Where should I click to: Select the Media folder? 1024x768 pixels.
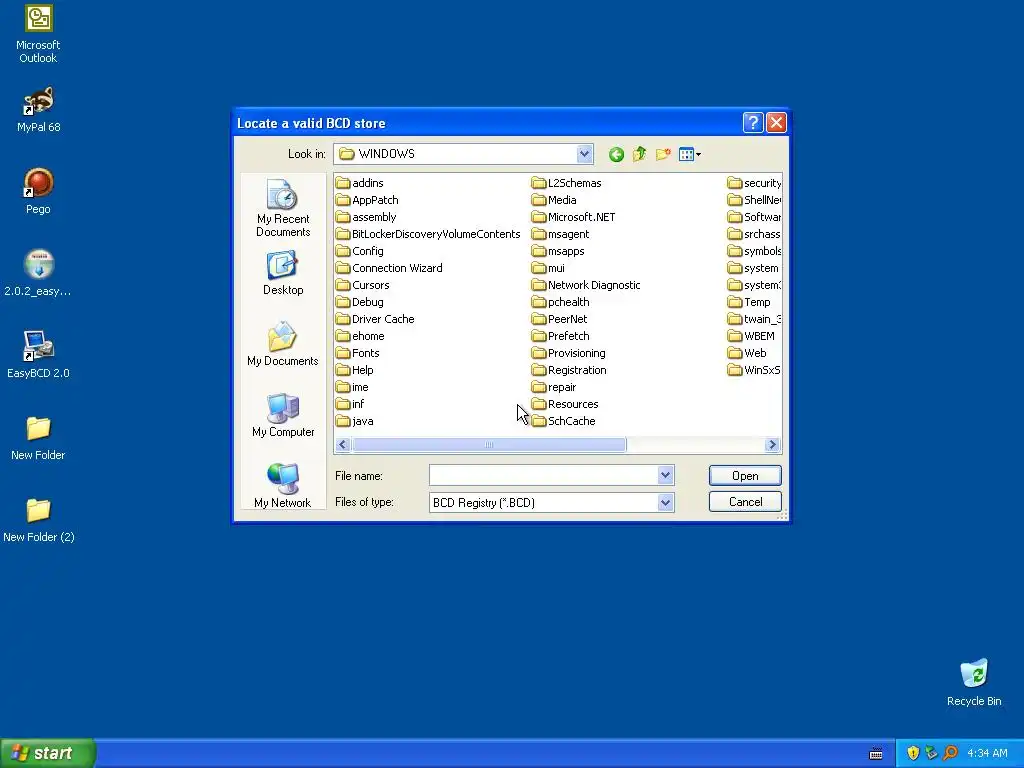554,200
